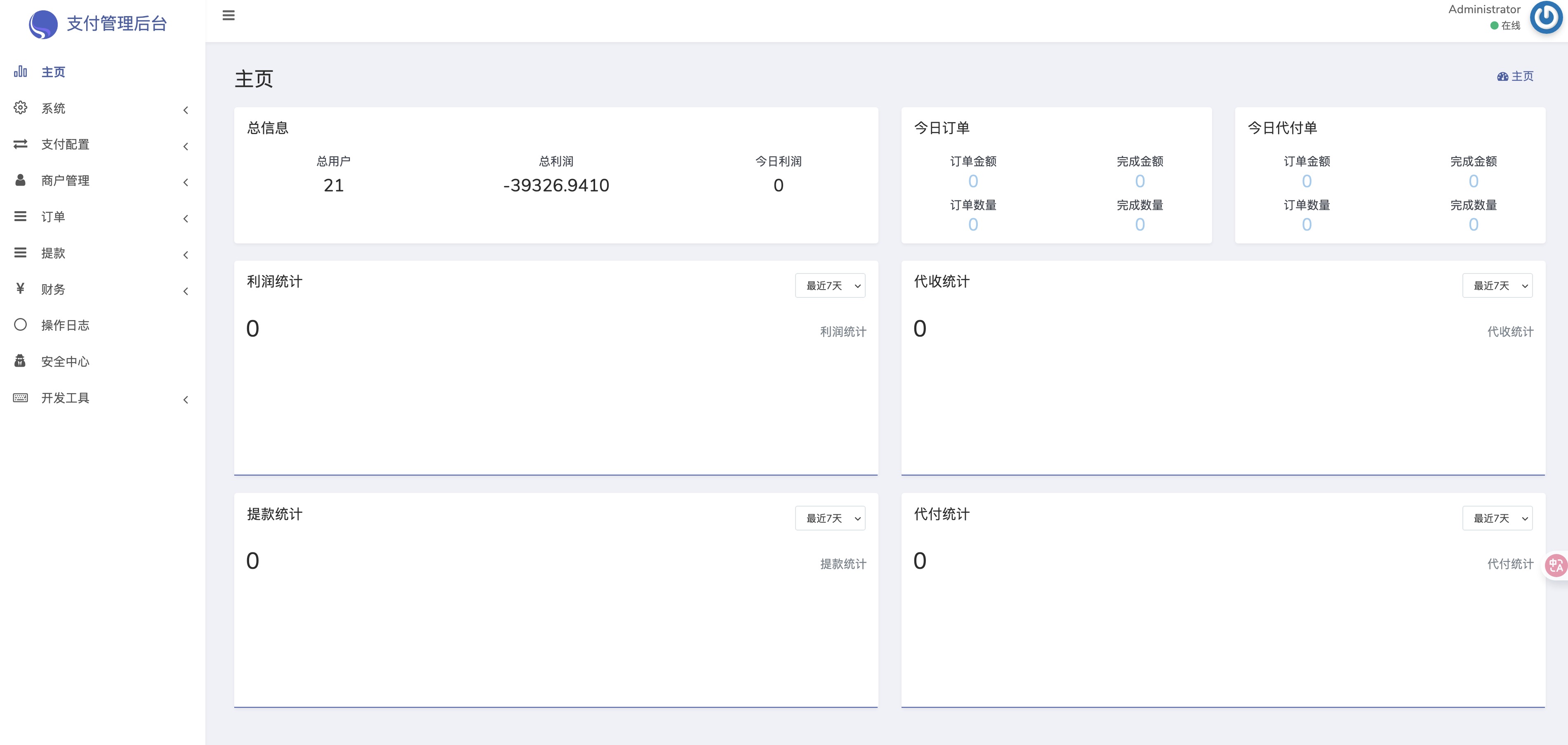Open the 利润统计 period dropdown

830,285
